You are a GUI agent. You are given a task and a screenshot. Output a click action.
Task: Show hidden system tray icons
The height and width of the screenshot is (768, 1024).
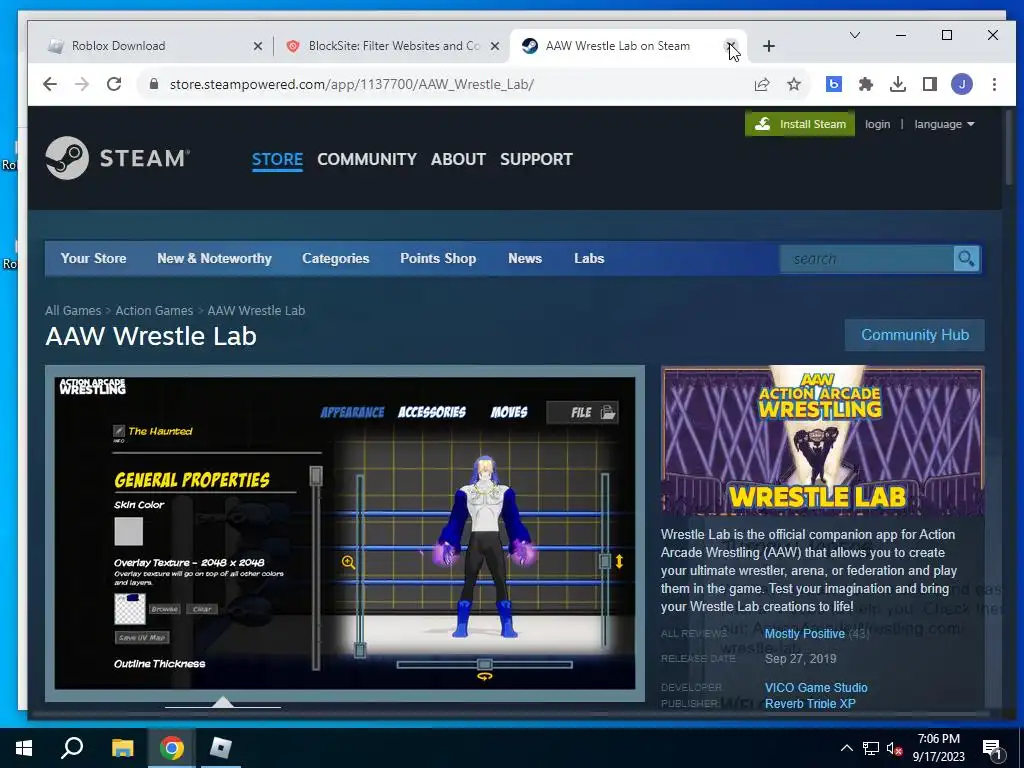point(846,748)
